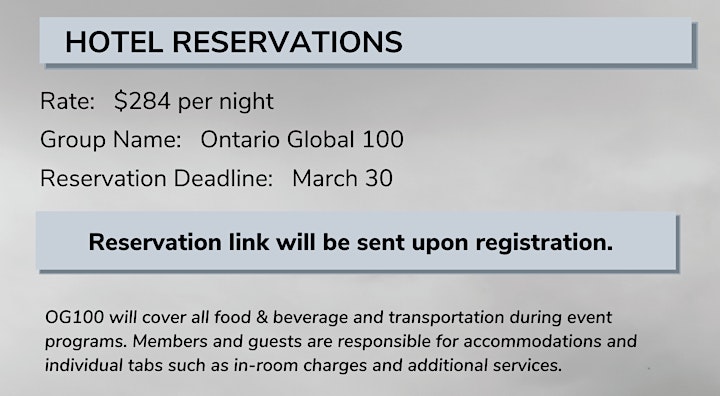Select the Rate label
Viewport: 720px width, 396px height.
(67, 101)
